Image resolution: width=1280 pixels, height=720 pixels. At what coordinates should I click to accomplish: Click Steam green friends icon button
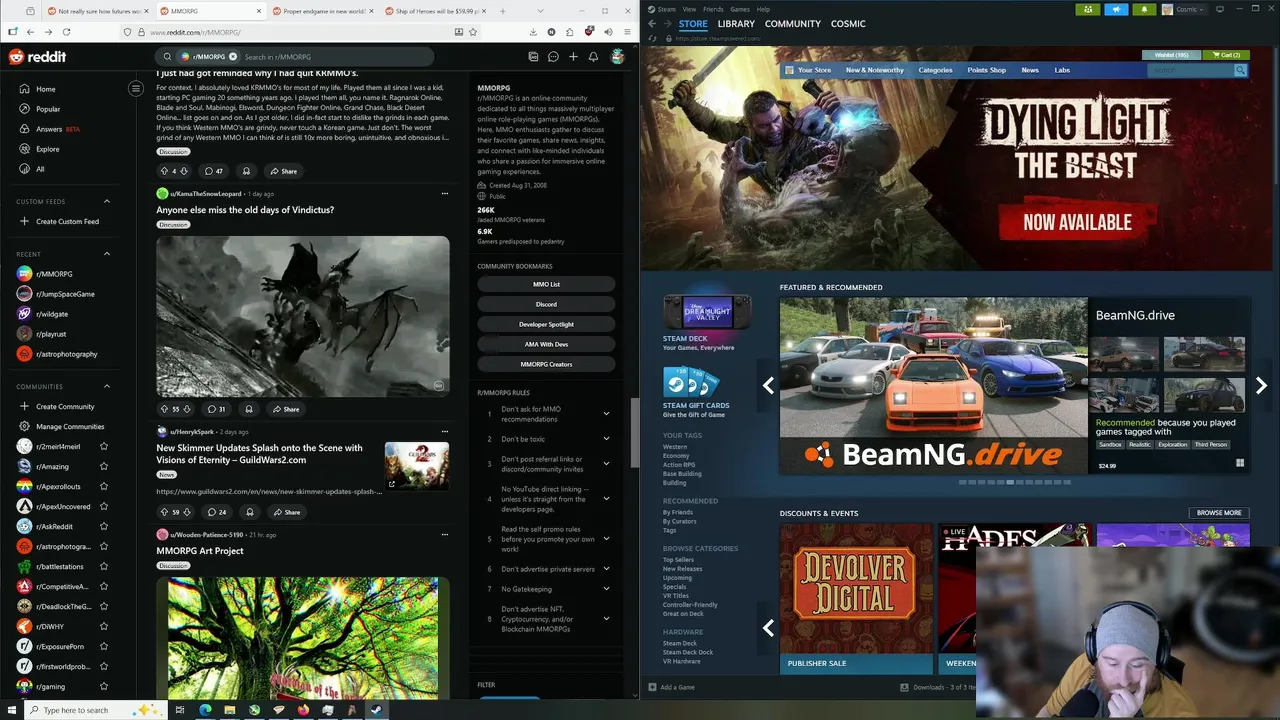1088,9
